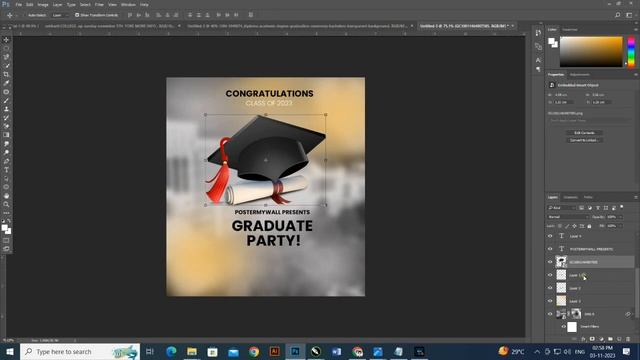Open the Properties panel menu
Viewport: 640px width, 360px height.
click(x=636, y=75)
